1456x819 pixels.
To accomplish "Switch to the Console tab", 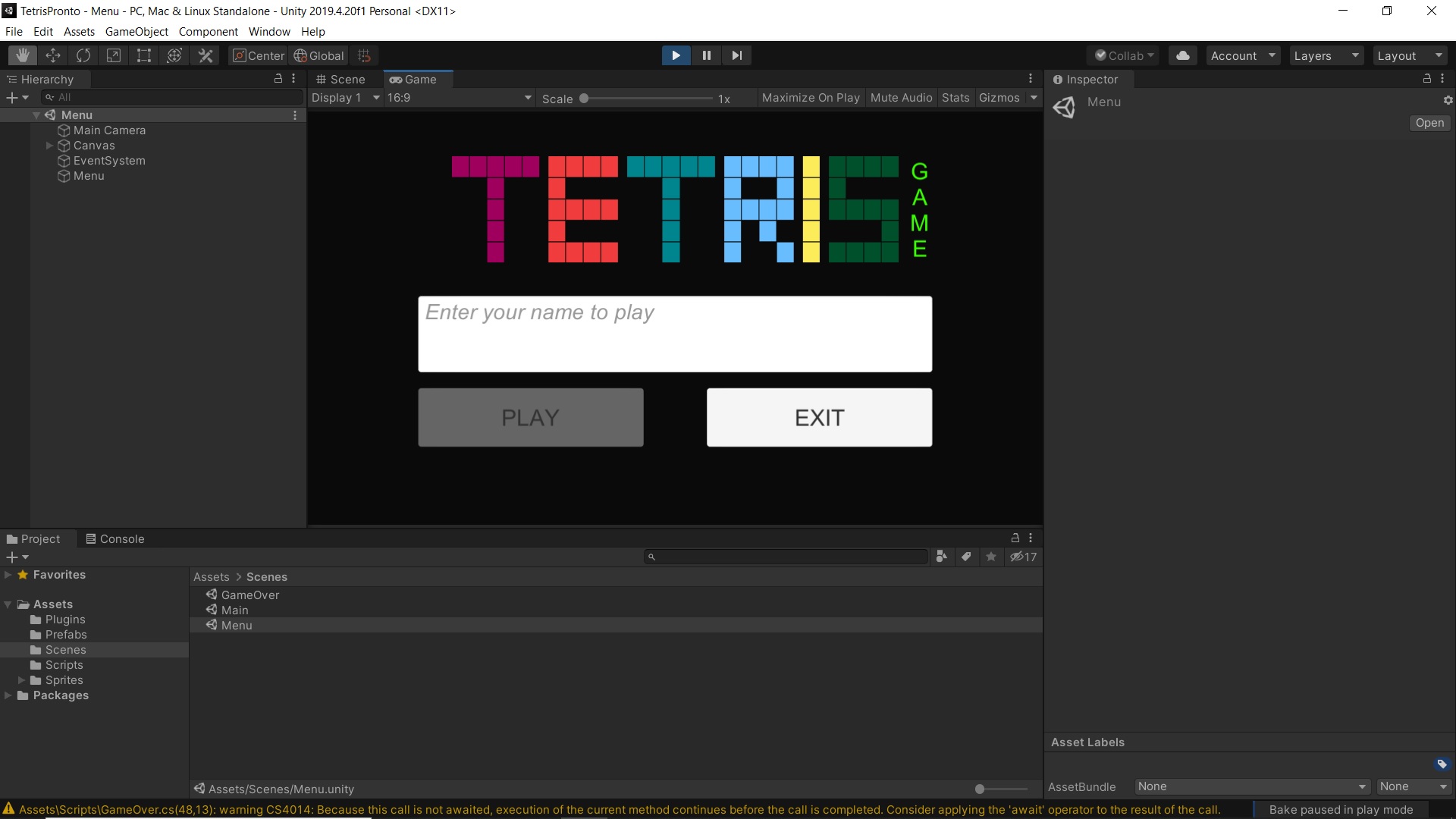I will 115,538.
